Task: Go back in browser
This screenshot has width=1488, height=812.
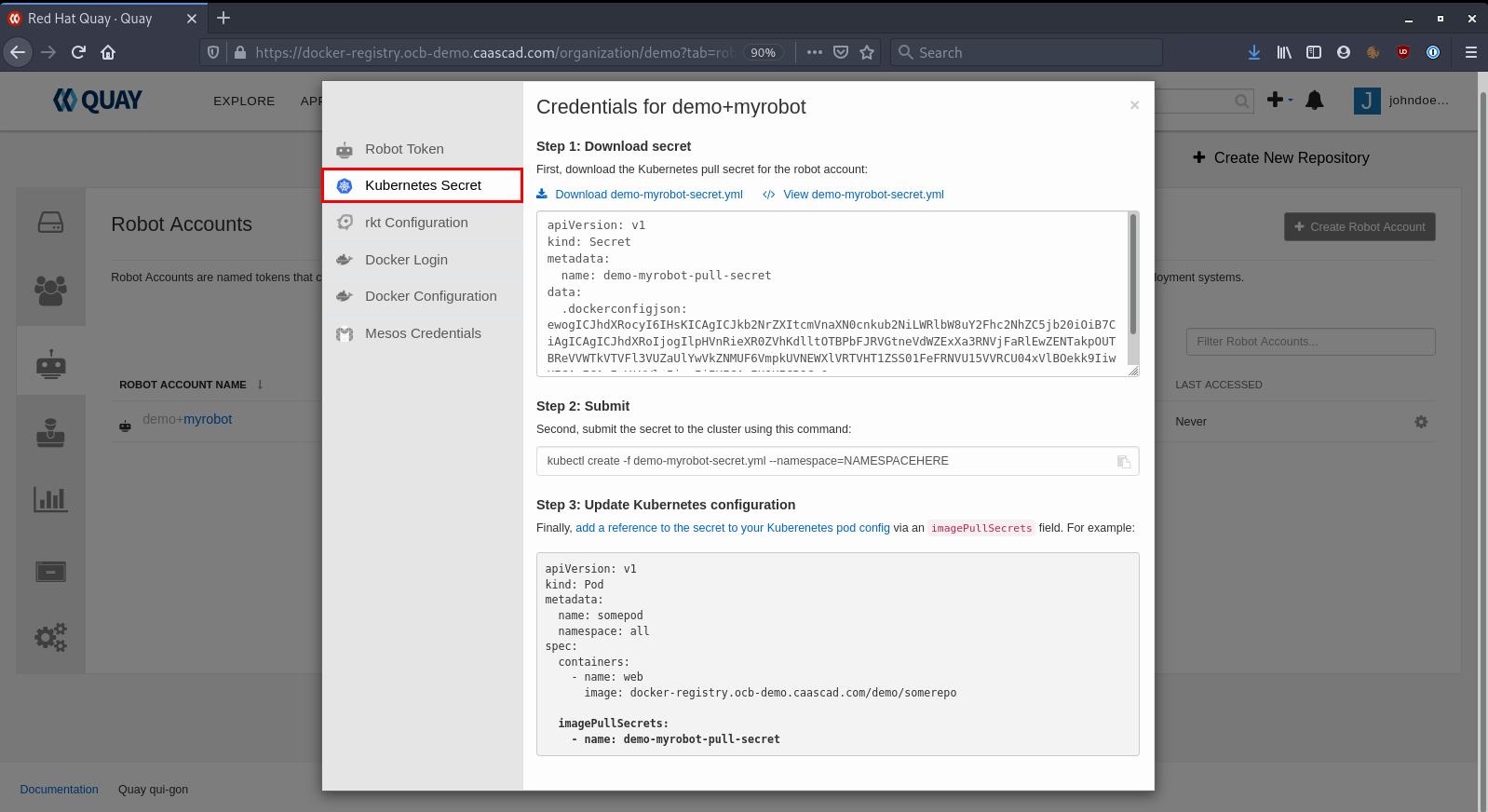Action: pyautogui.click(x=18, y=52)
